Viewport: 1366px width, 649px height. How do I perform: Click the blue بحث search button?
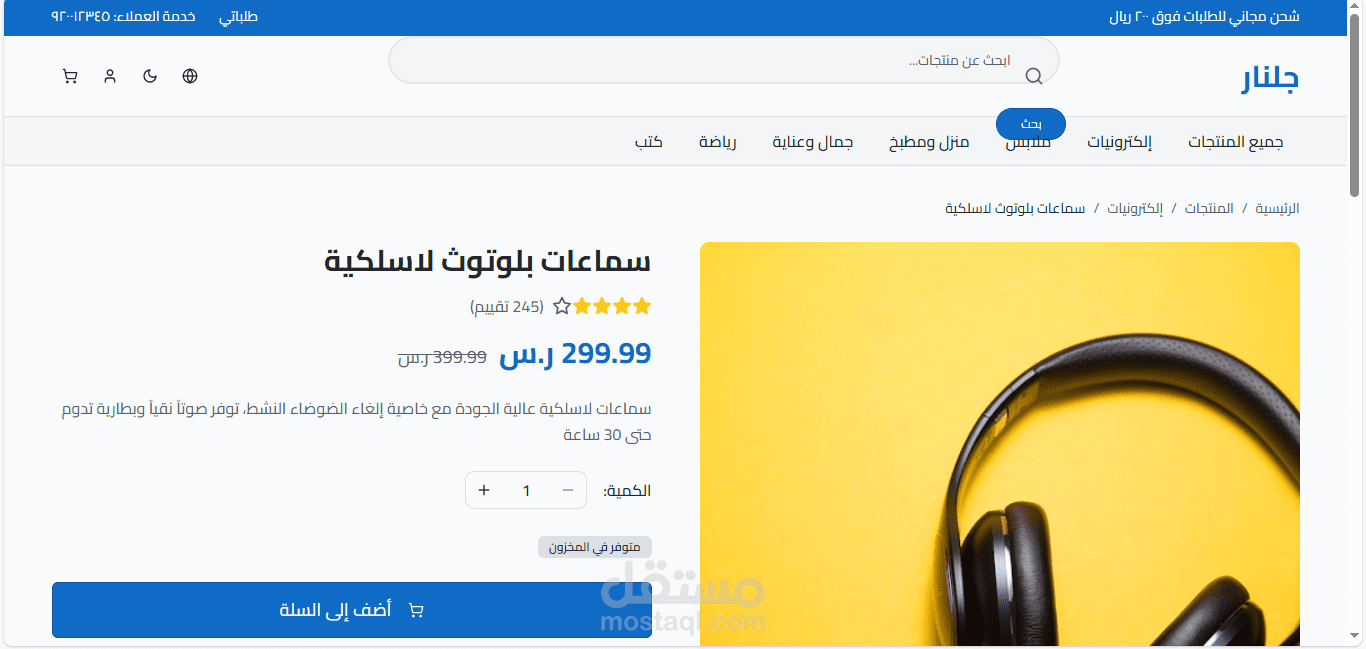1031,124
